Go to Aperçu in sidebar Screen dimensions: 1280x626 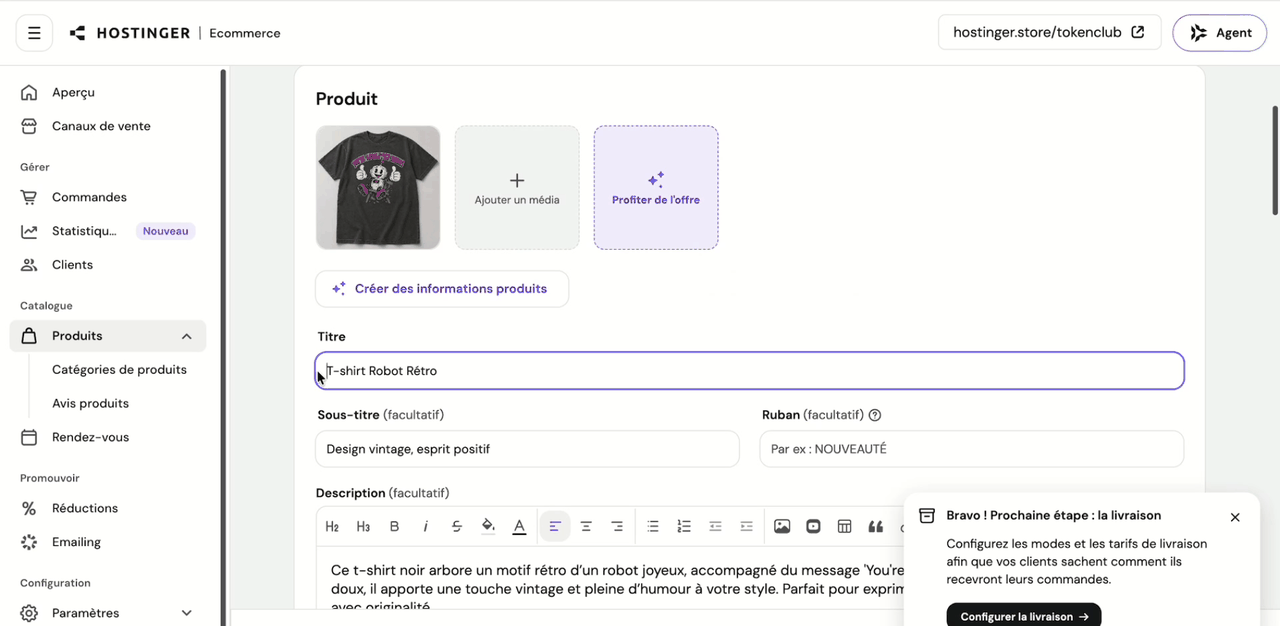click(73, 92)
